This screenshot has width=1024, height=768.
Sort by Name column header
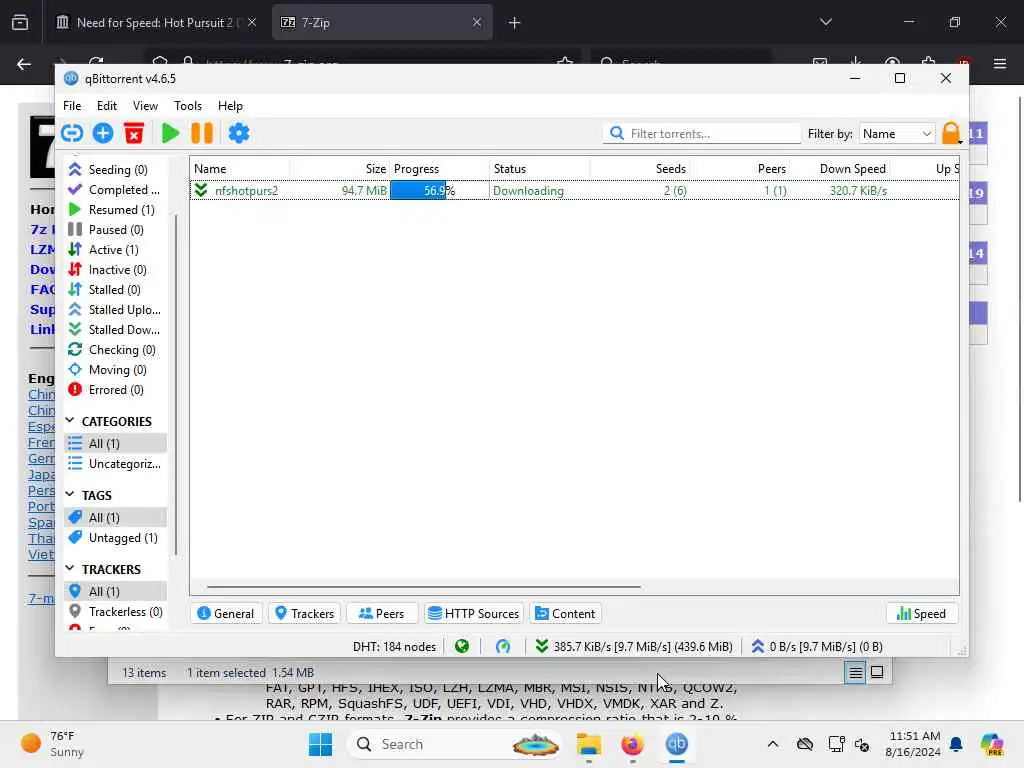pos(240,168)
